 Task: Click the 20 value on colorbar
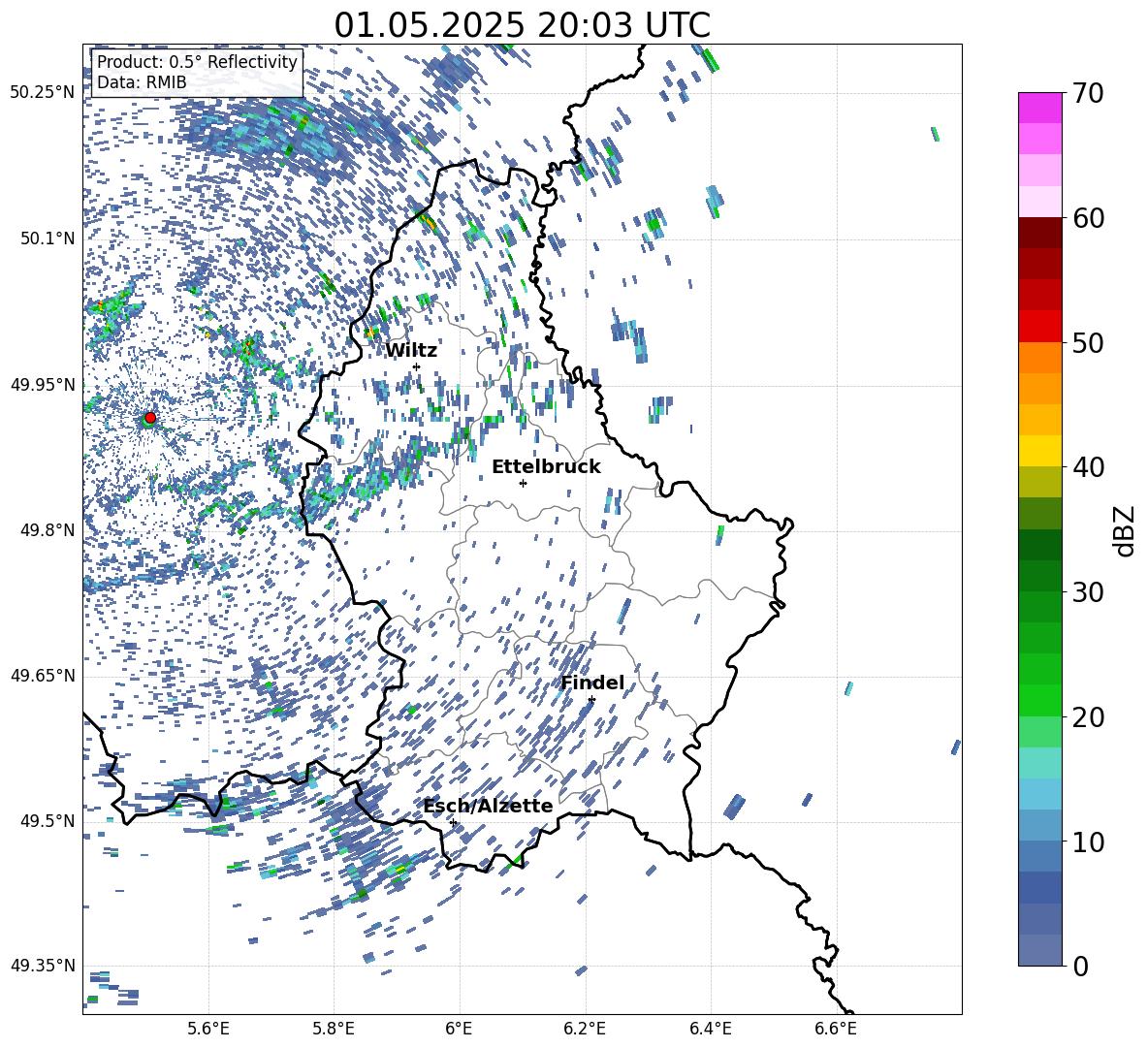pyautogui.click(x=1088, y=716)
